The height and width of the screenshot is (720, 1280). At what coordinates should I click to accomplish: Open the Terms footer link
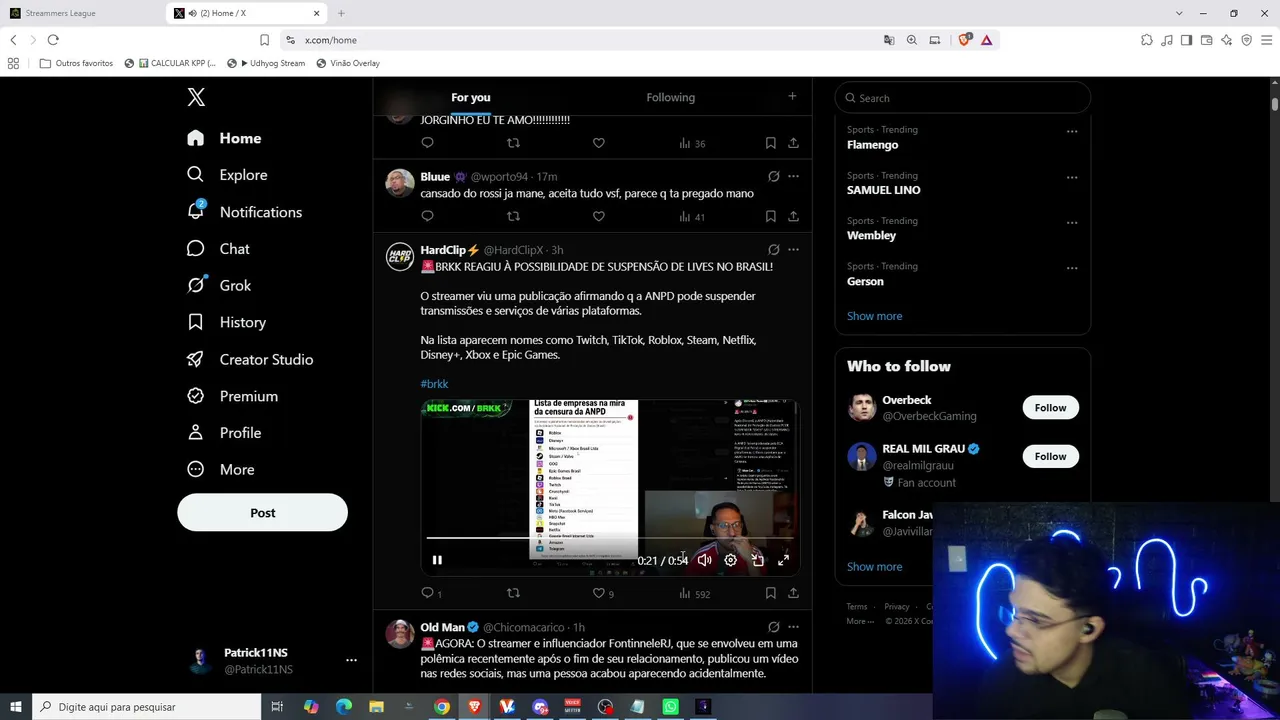coord(857,607)
